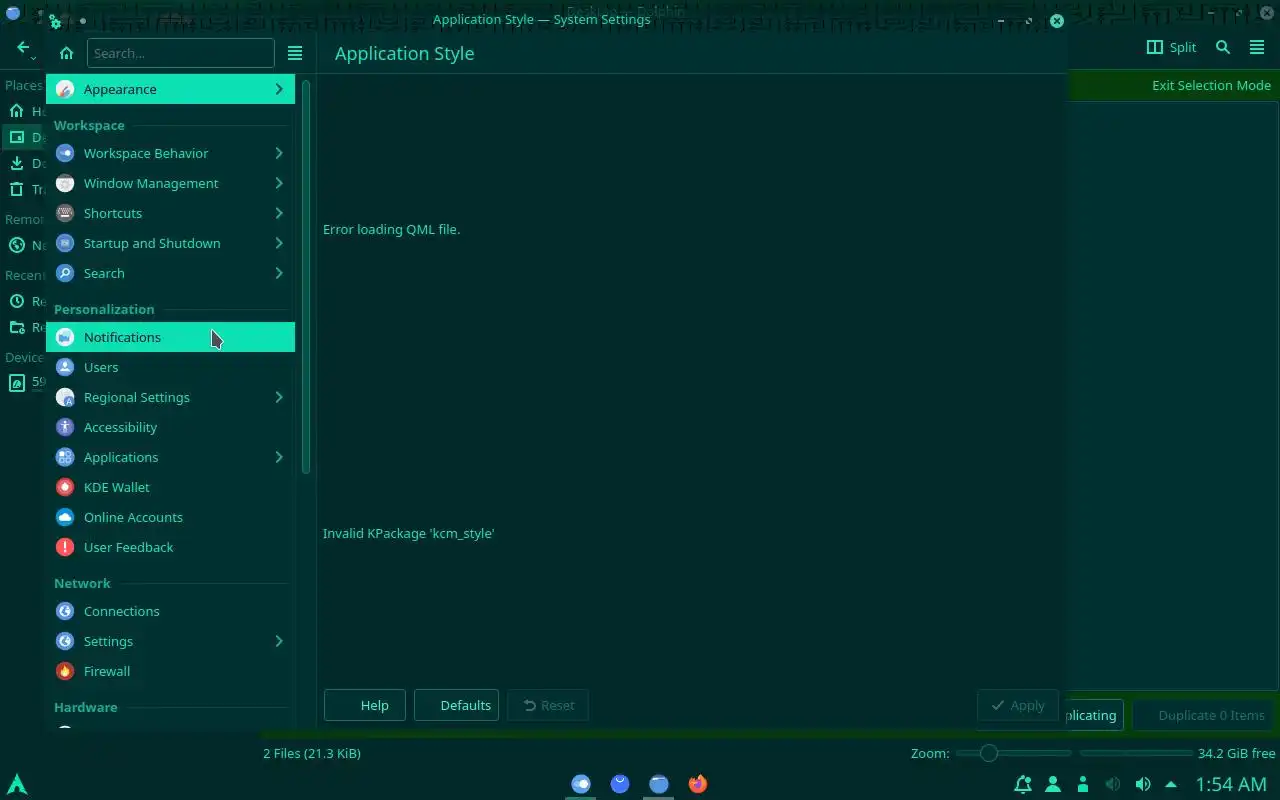Click the sidebar vertical scrollbar

(306, 275)
